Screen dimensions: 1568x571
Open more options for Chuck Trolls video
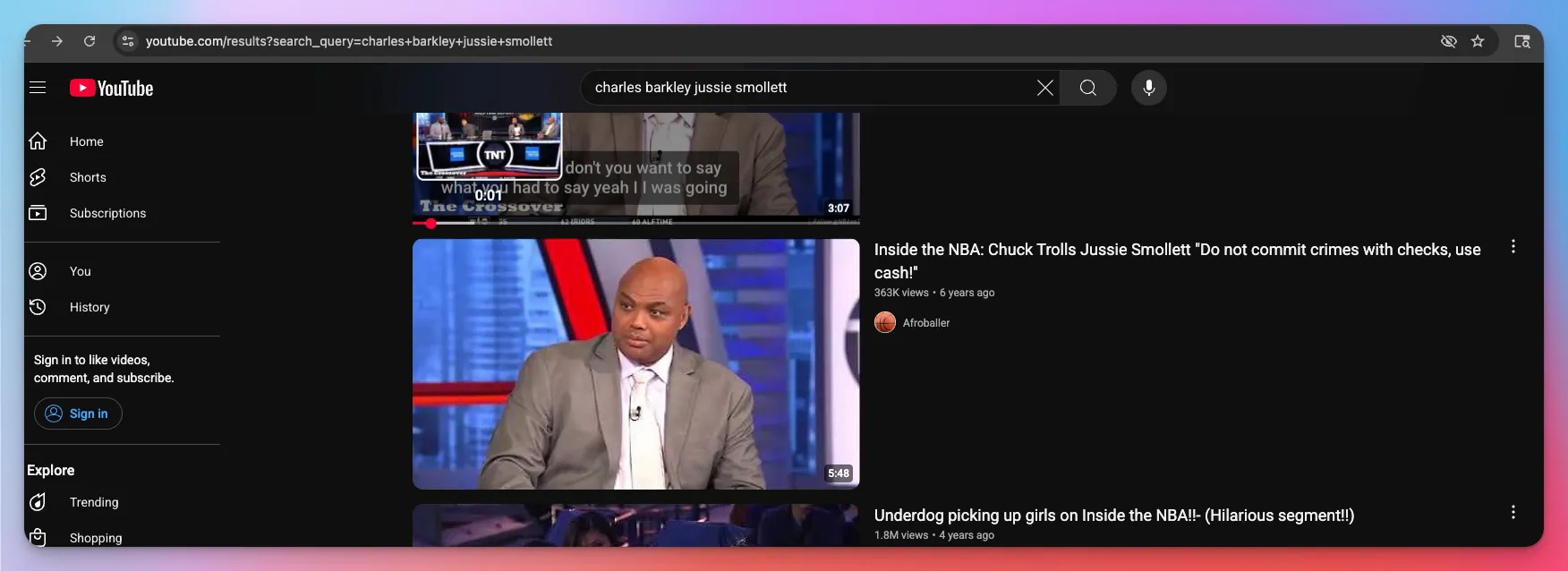1513,246
